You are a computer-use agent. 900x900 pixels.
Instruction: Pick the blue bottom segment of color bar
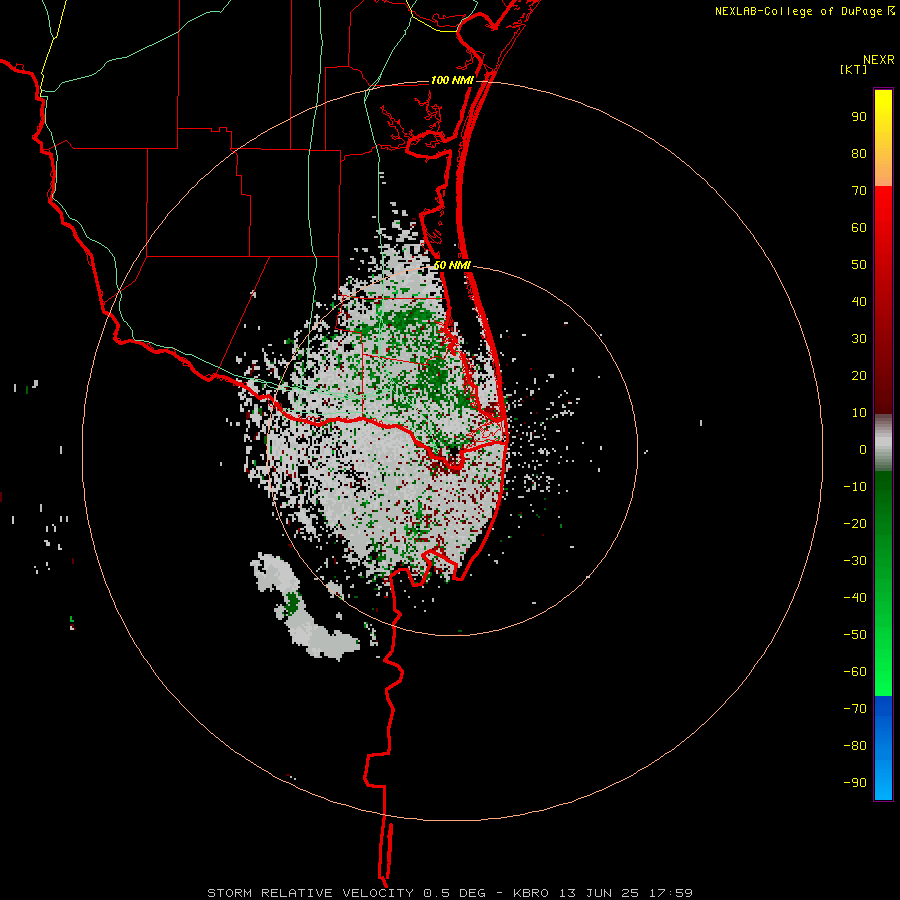coord(883,748)
